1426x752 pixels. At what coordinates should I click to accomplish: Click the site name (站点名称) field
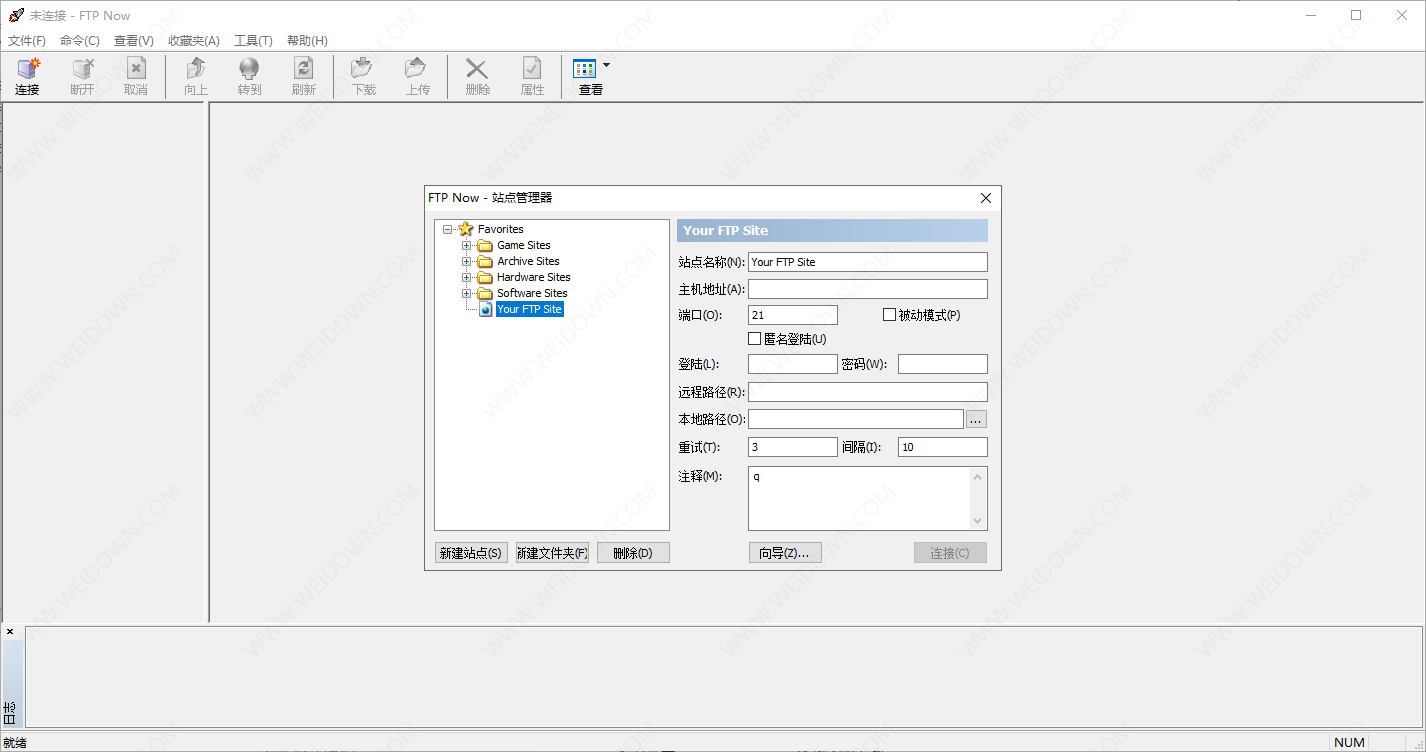868,262
